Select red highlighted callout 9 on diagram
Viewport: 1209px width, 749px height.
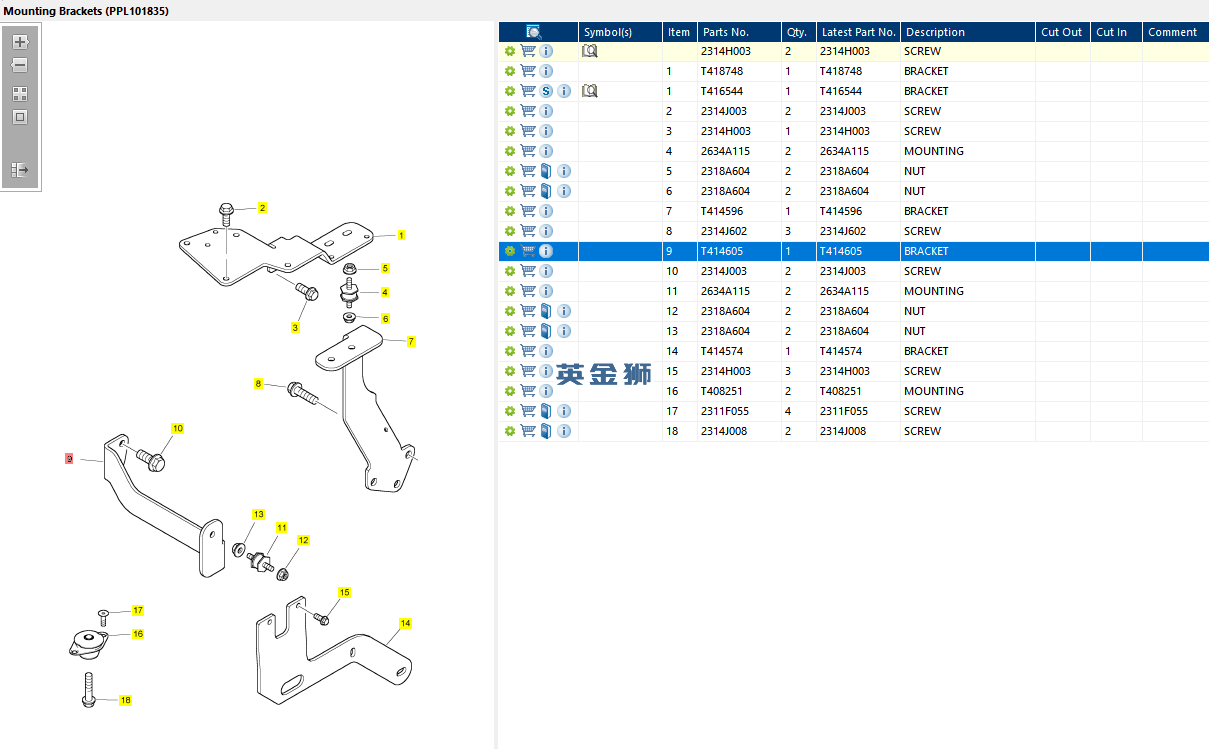[69, 459]
